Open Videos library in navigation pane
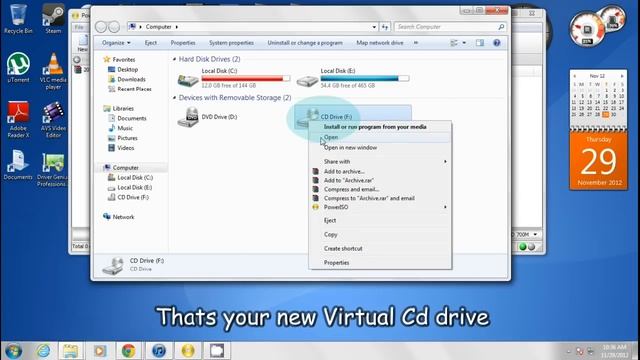Image resolution: width=640 pixels, height=360 pixels. [x=125, y=148]
